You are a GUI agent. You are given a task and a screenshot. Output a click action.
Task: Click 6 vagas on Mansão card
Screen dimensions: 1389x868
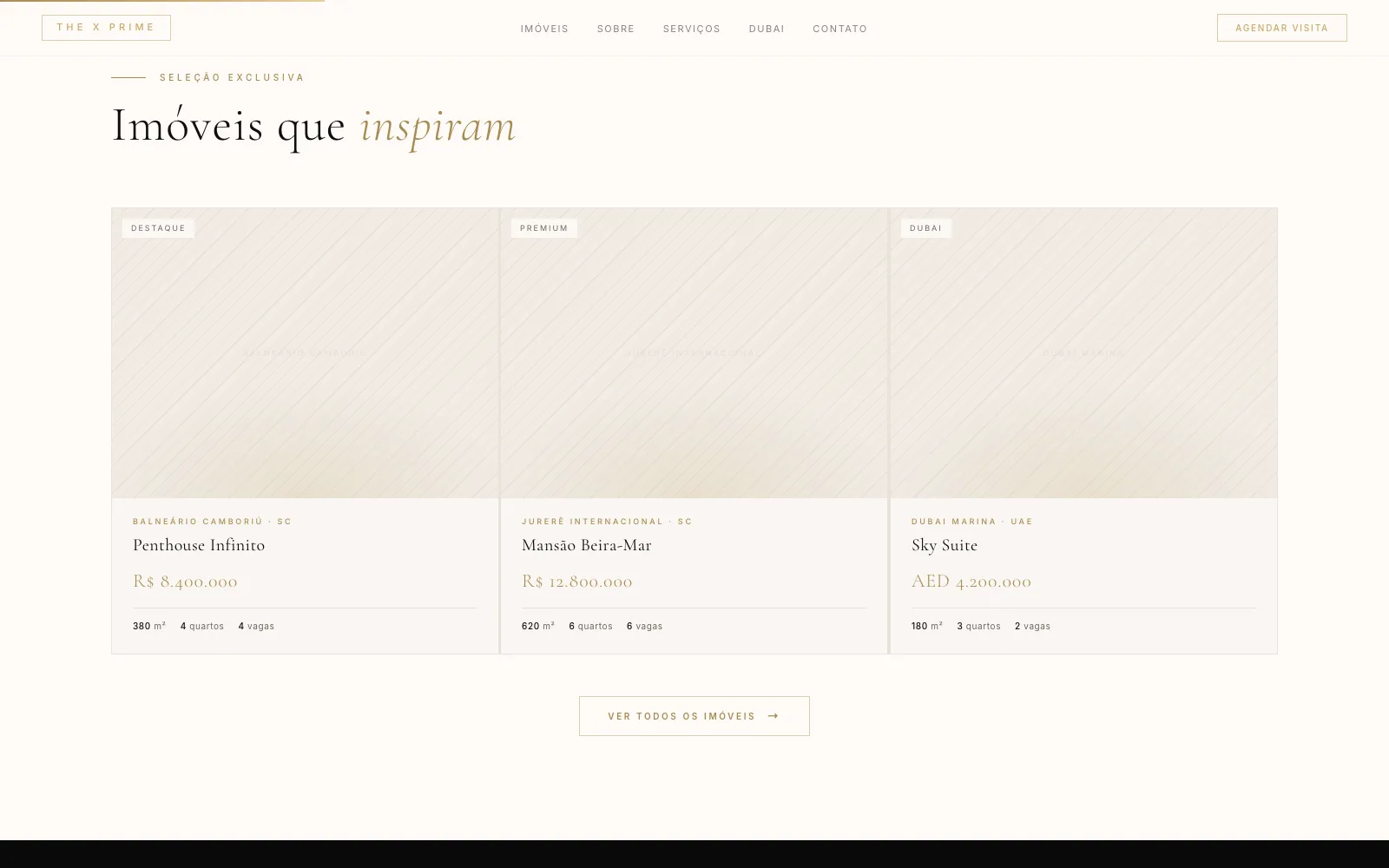[644, 626]
